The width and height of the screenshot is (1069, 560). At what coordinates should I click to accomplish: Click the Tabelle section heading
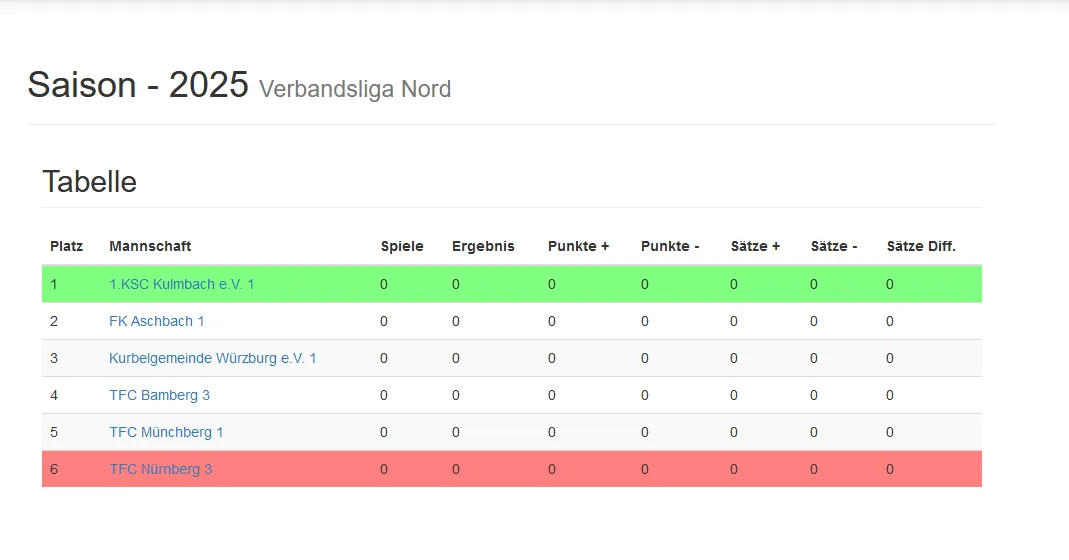point(89,182)
